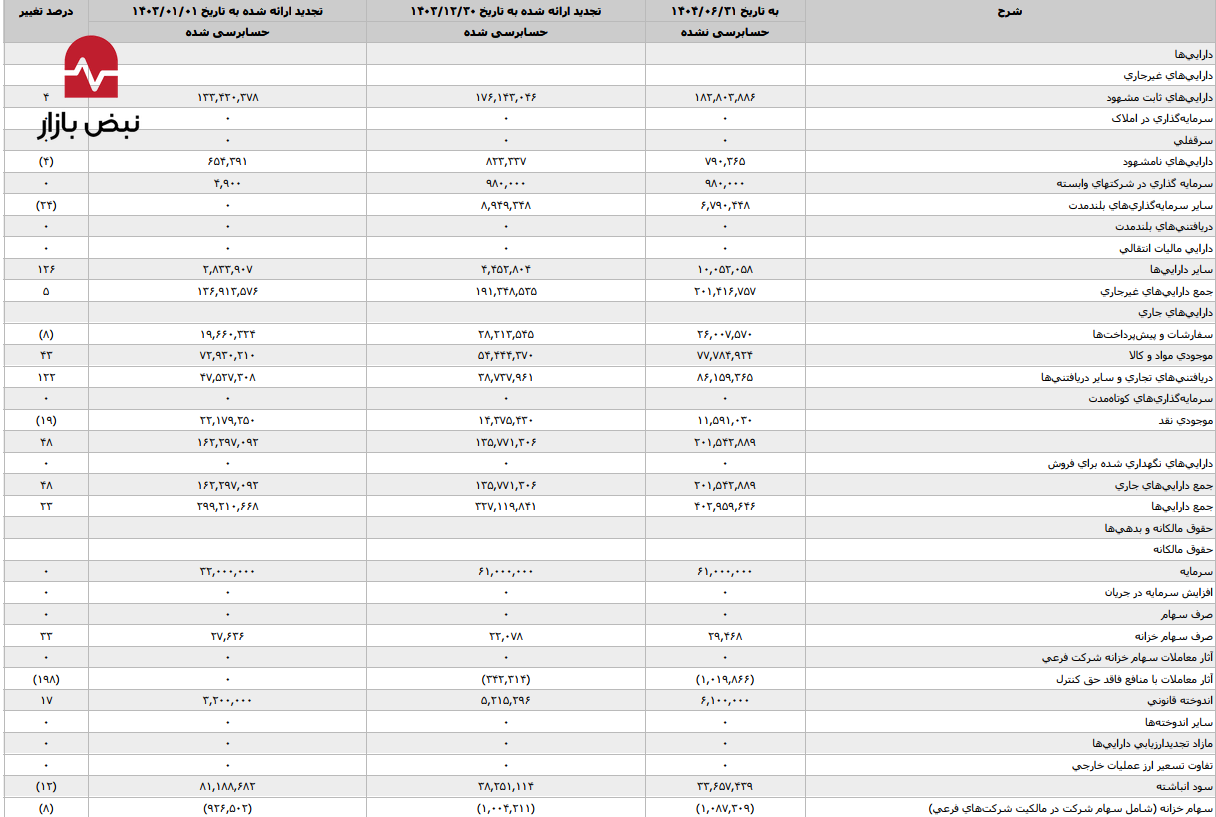Click the ۱۴۰۳/۱۲/۳۰ restated date column header
This screenshot has width=1216, height=817.
tap(506, 11)
